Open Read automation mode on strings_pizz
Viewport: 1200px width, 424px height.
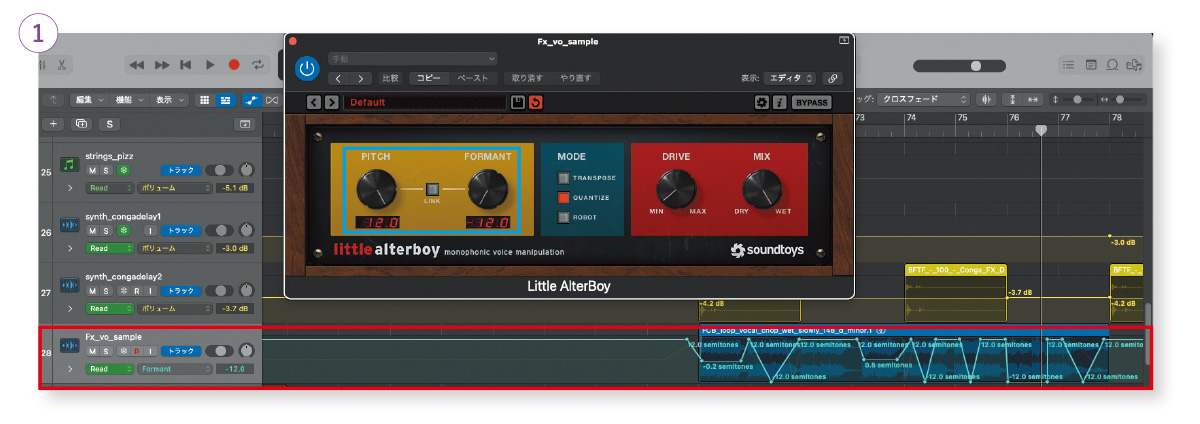pyautogui.click(x=109, y=188)
